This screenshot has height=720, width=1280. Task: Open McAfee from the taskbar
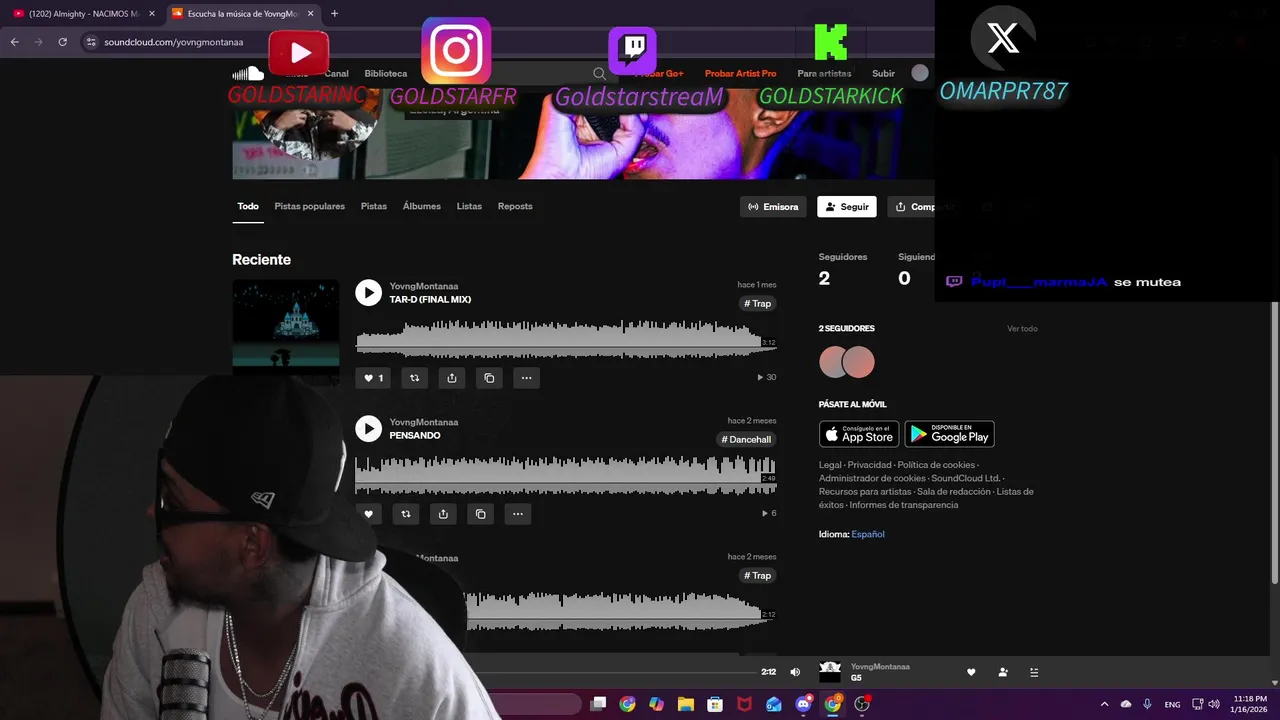click(x=744, y=704)
